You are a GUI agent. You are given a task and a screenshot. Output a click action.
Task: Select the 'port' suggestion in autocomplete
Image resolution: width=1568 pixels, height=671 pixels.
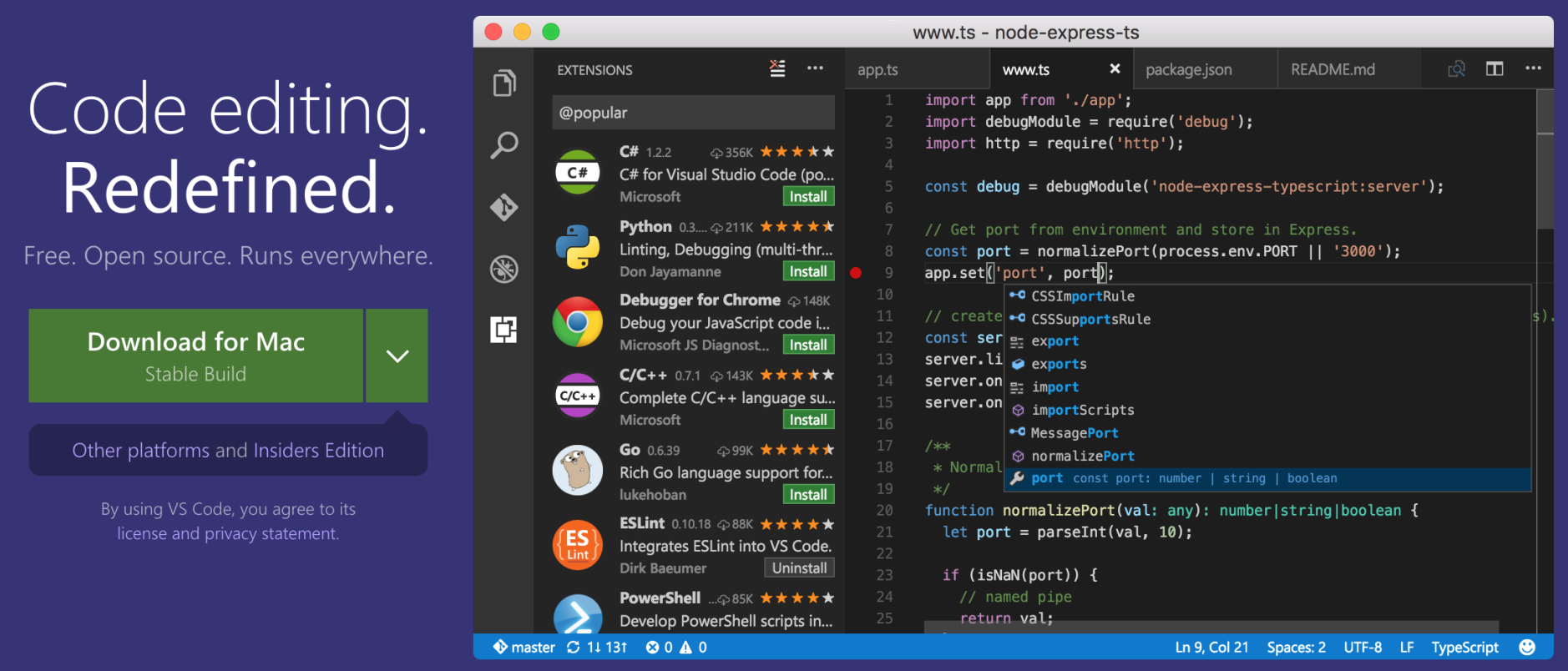1267,478
